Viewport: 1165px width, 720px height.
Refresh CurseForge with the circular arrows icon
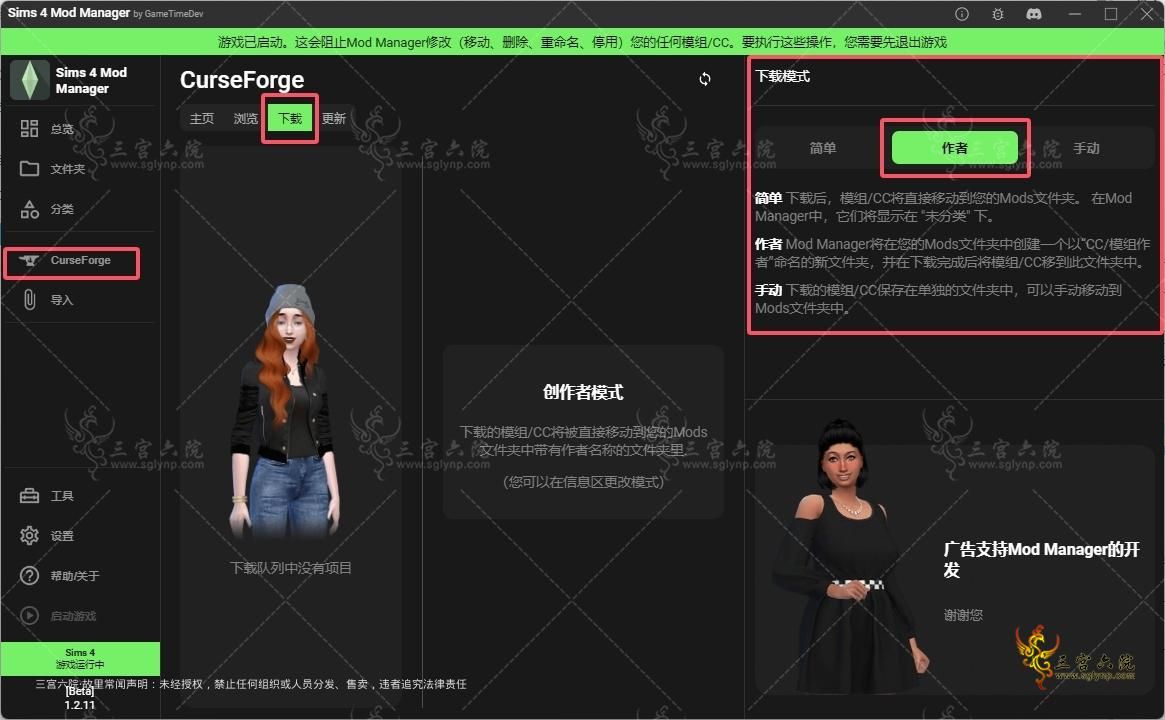pyautogui.click(x=704, y=79)
